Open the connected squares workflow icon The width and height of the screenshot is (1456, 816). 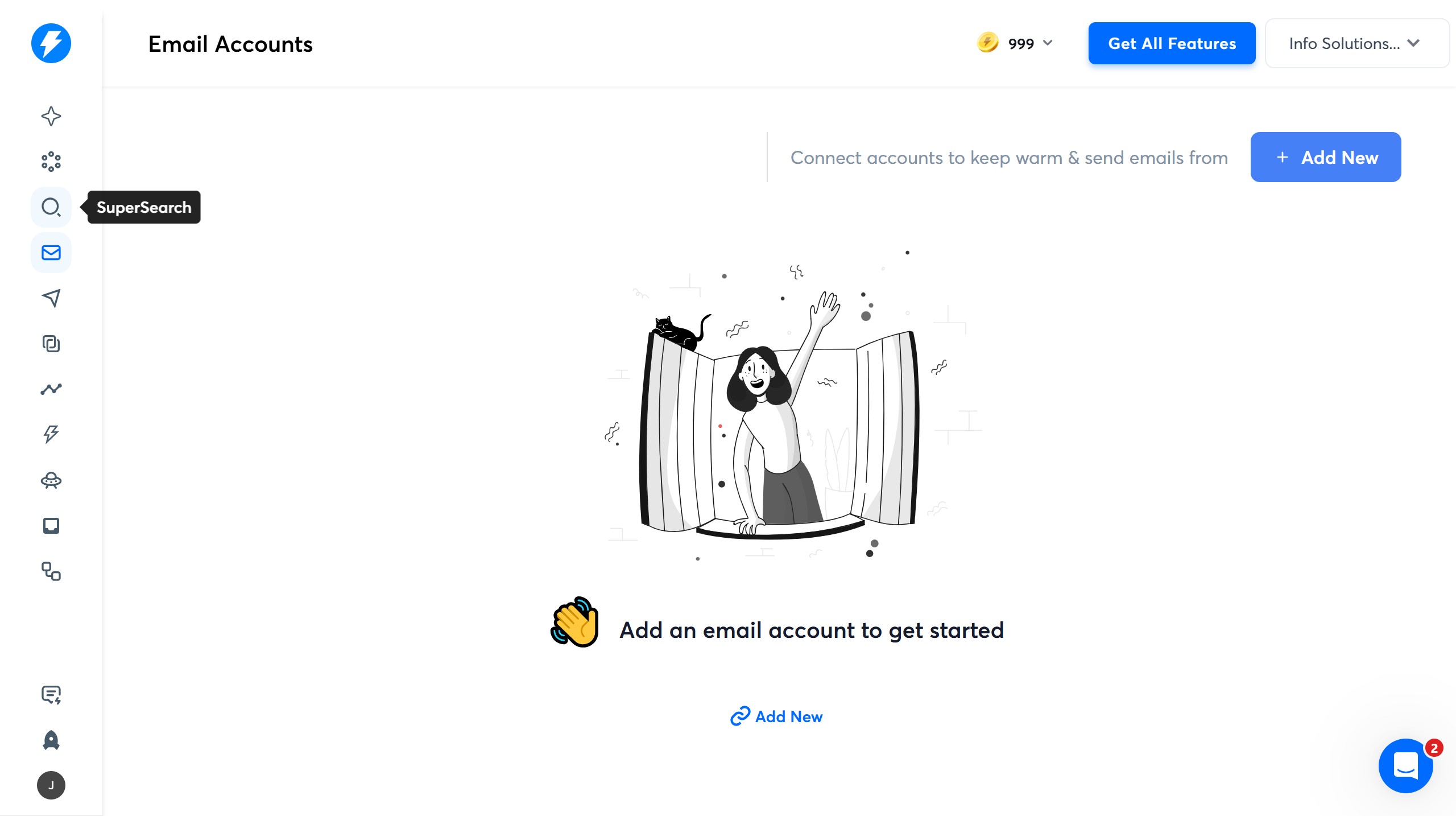tap(51, 571)
